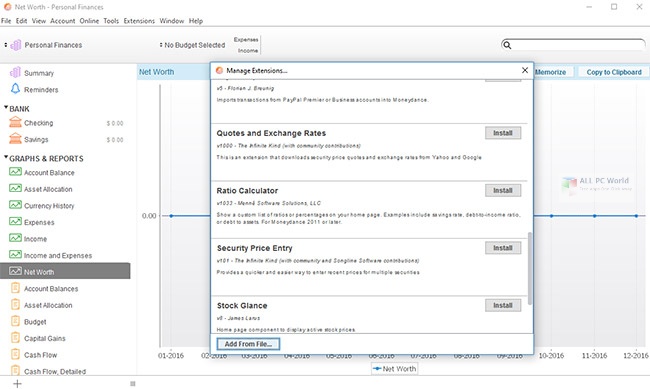Click the Checking balance $0.00
Image resolution: width=650 pixels, height=389 pixels.
click(115, 123)
